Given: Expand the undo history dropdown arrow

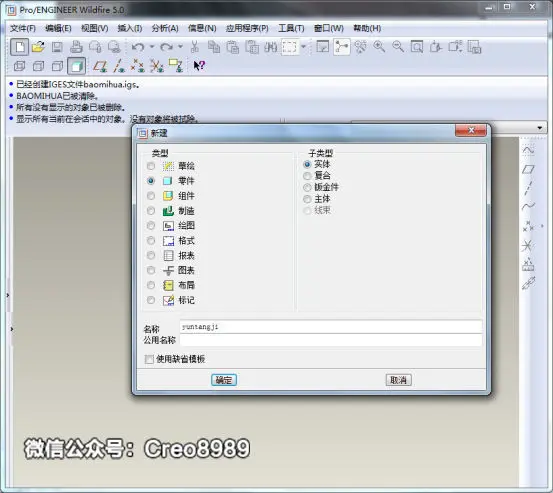Looking at the screenshot, I should coord(152,47).
